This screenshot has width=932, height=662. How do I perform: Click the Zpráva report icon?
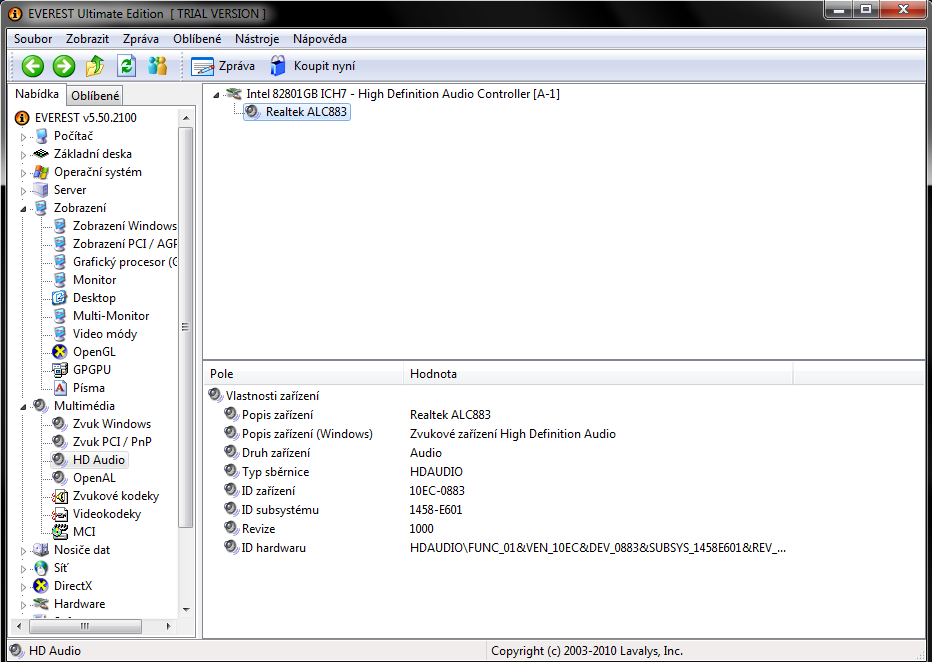click(202, 66)
